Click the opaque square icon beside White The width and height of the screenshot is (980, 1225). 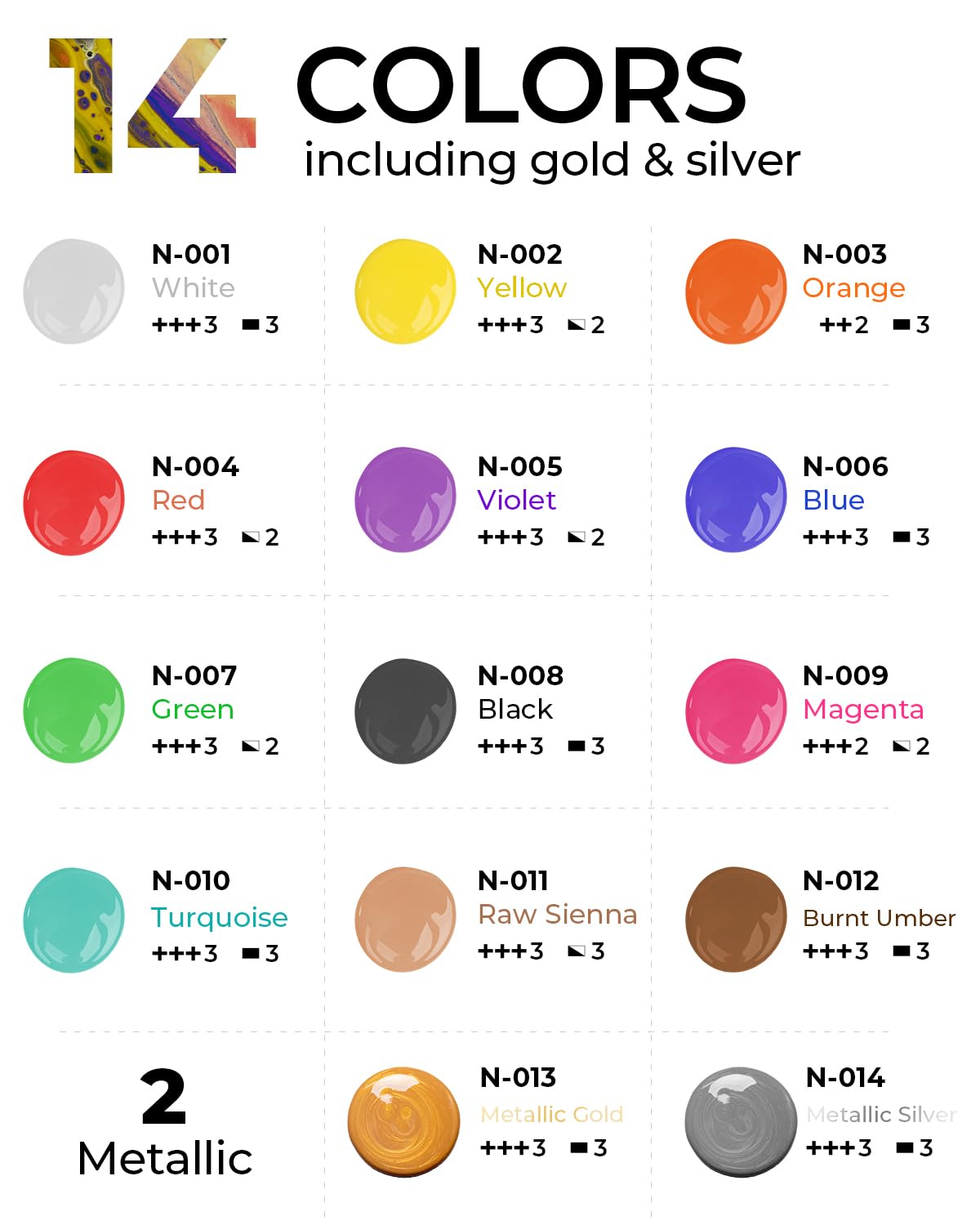pos(250,325)
